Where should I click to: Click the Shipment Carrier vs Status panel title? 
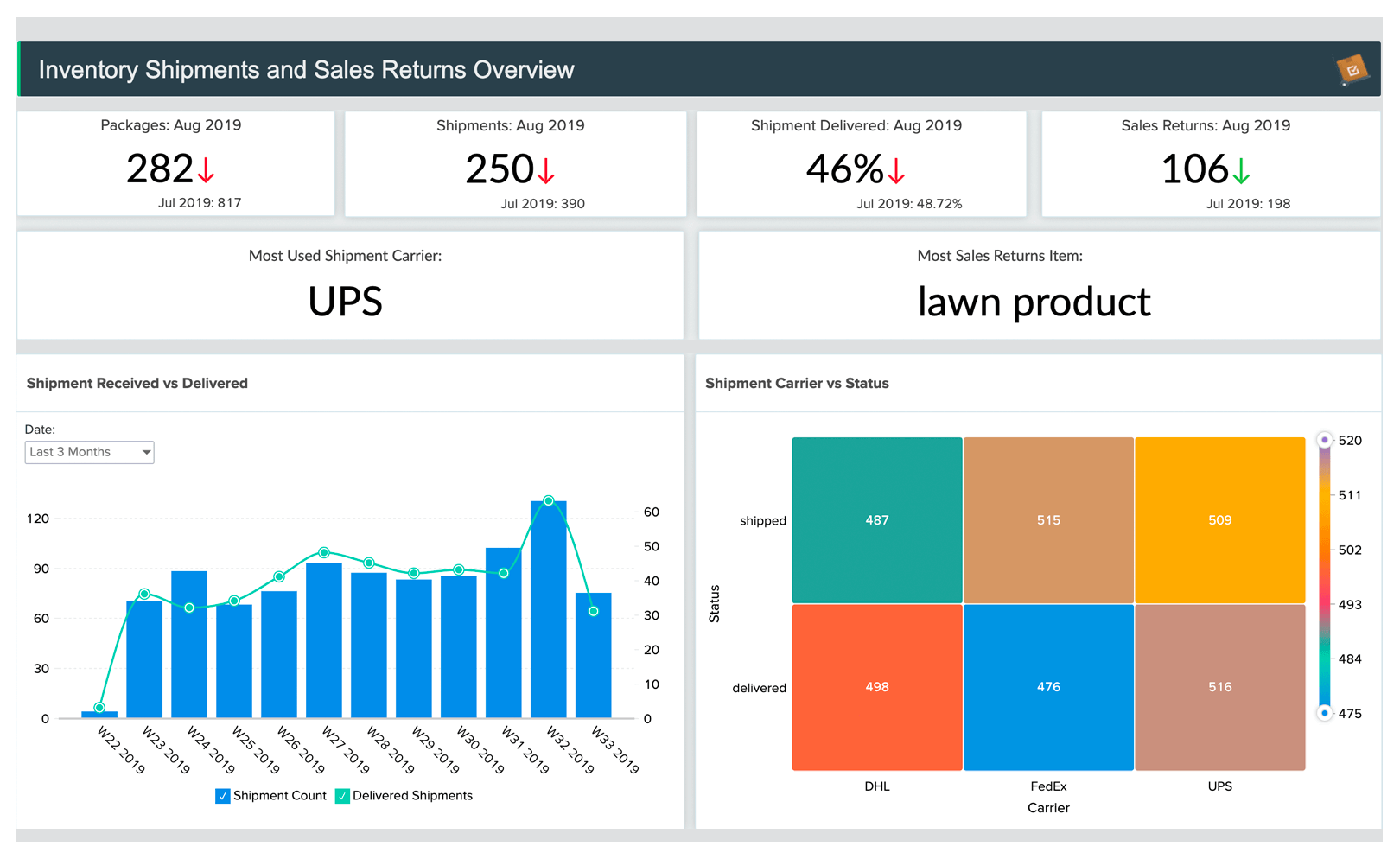pos(797,383)
